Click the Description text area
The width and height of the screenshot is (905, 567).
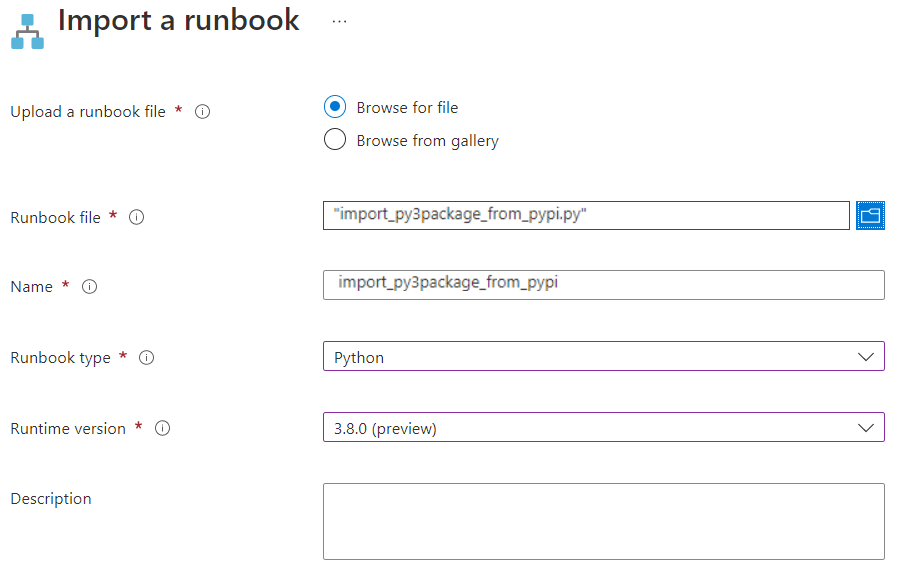[x=603, y=521]
